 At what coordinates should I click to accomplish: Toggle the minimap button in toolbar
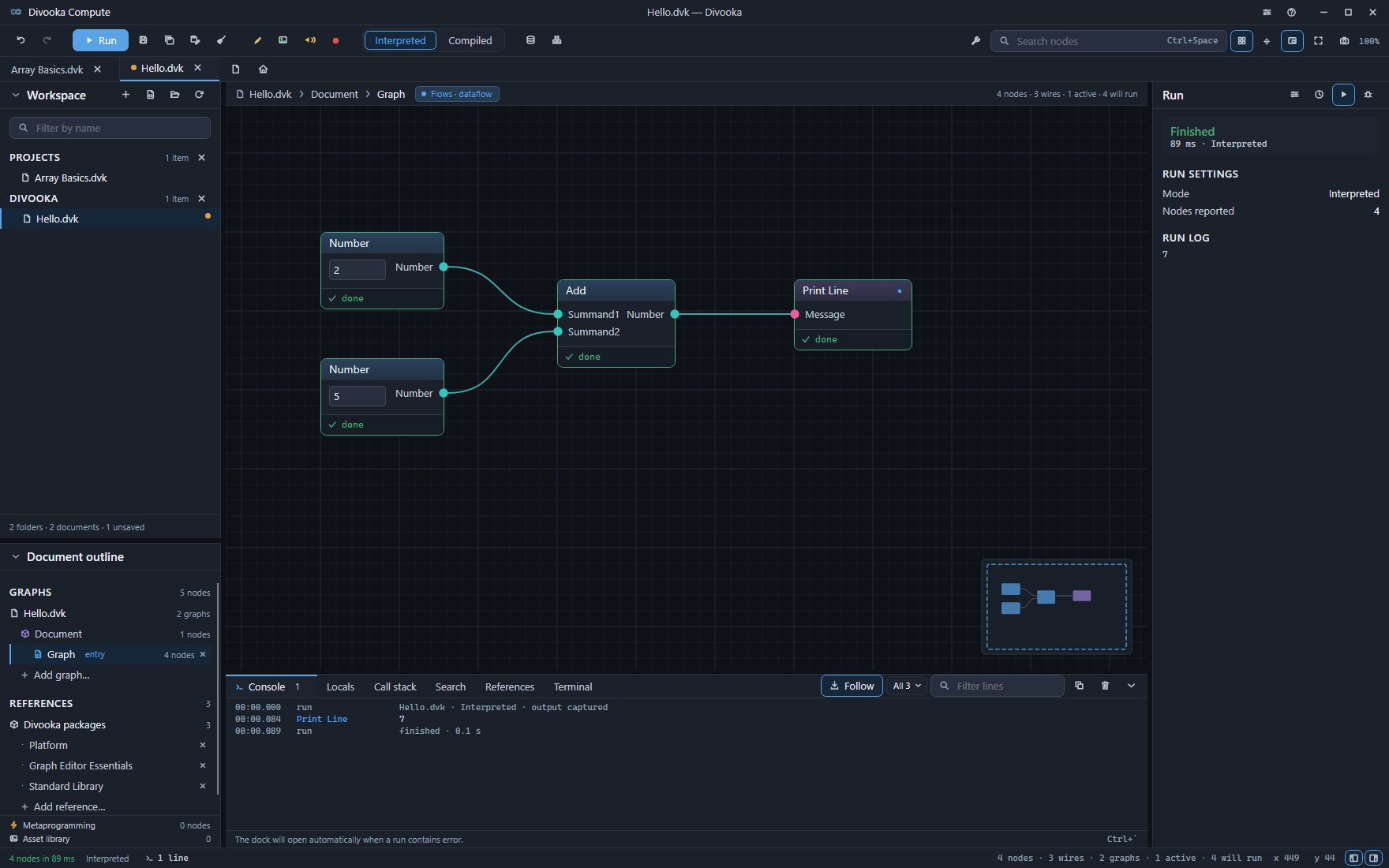tap(1292, 41)
